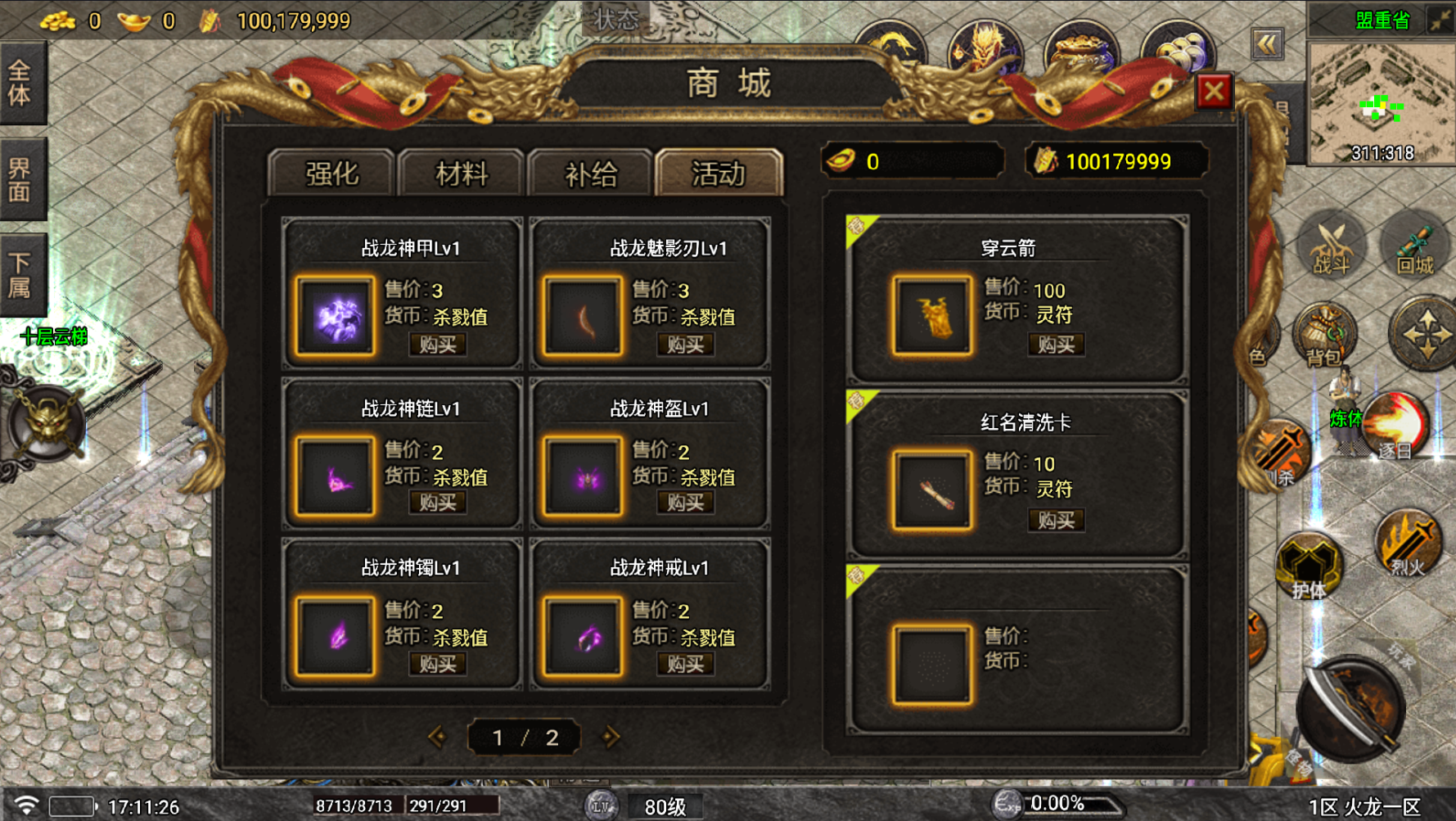
Task: Close the 商城 shop window
Action: click(x=1214, y=91)
